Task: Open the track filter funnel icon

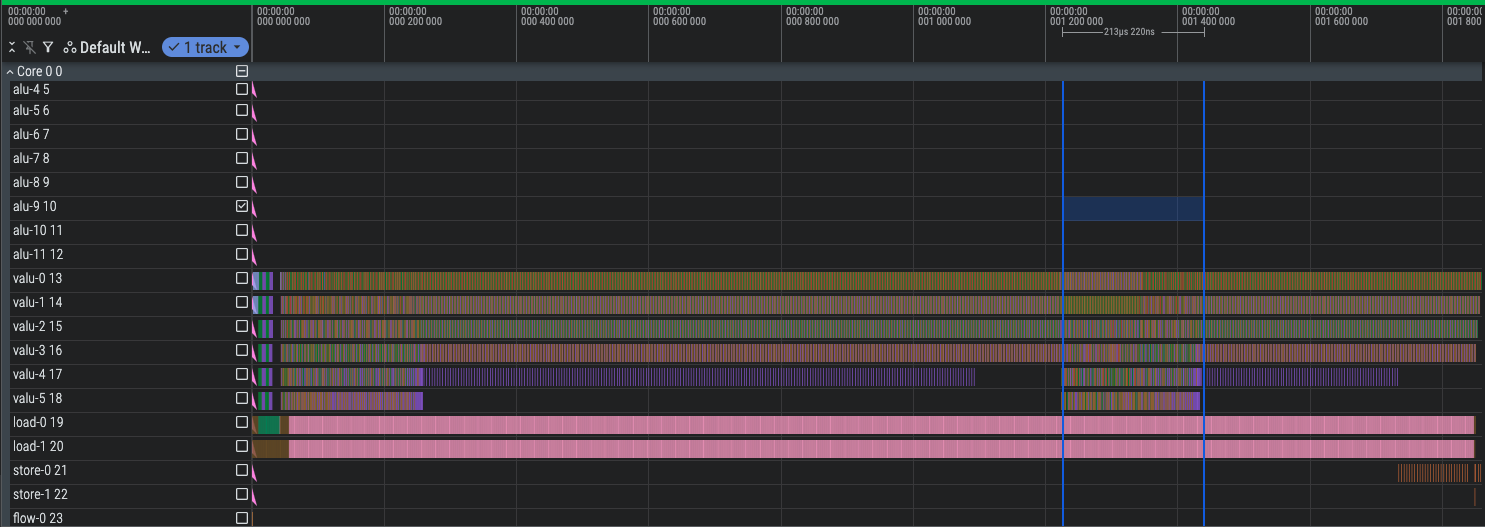Action: 47,47
